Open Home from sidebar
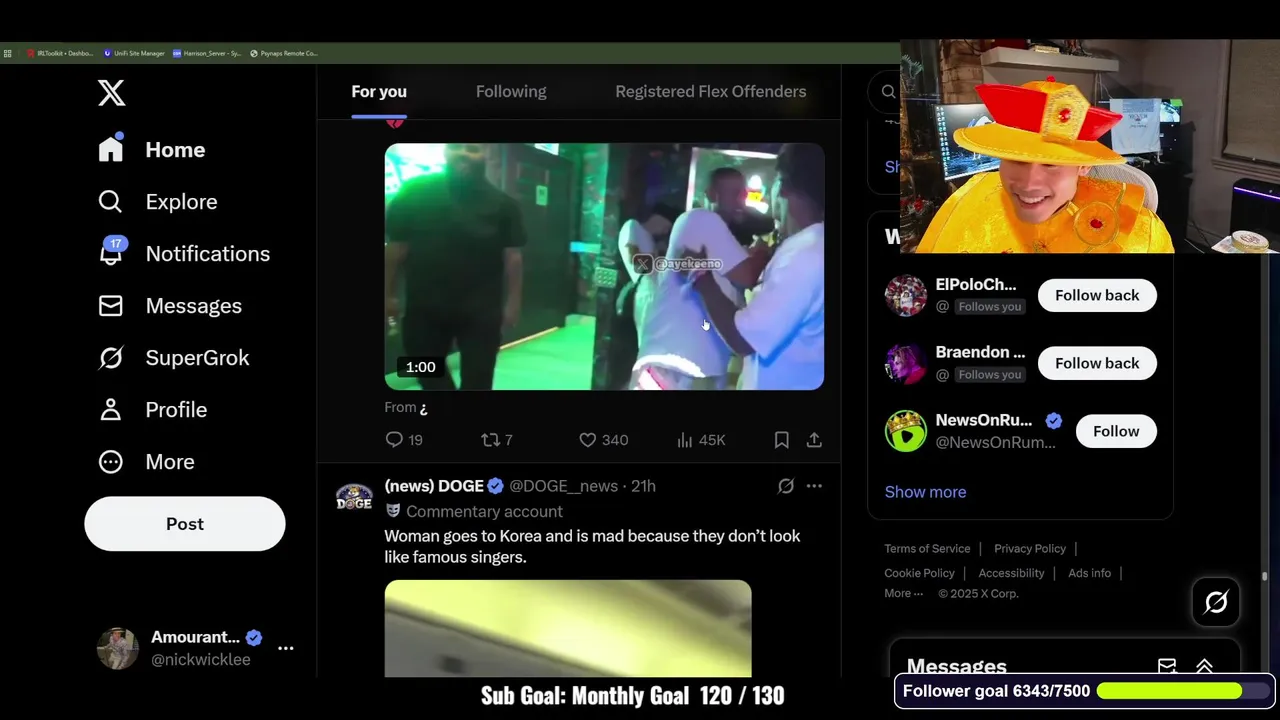 pos(152,149)
